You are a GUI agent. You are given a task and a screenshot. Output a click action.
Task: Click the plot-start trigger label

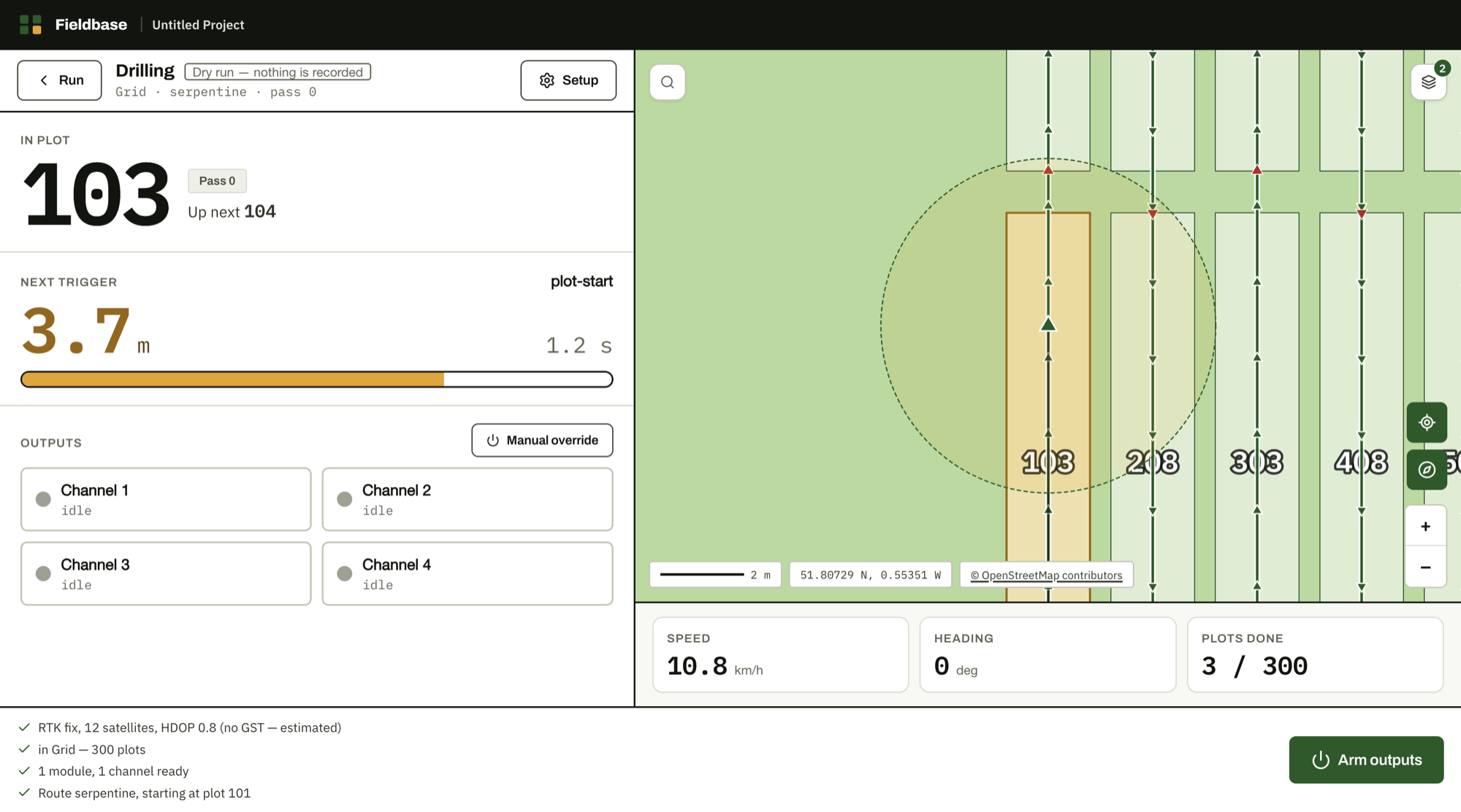coord(581,281)
